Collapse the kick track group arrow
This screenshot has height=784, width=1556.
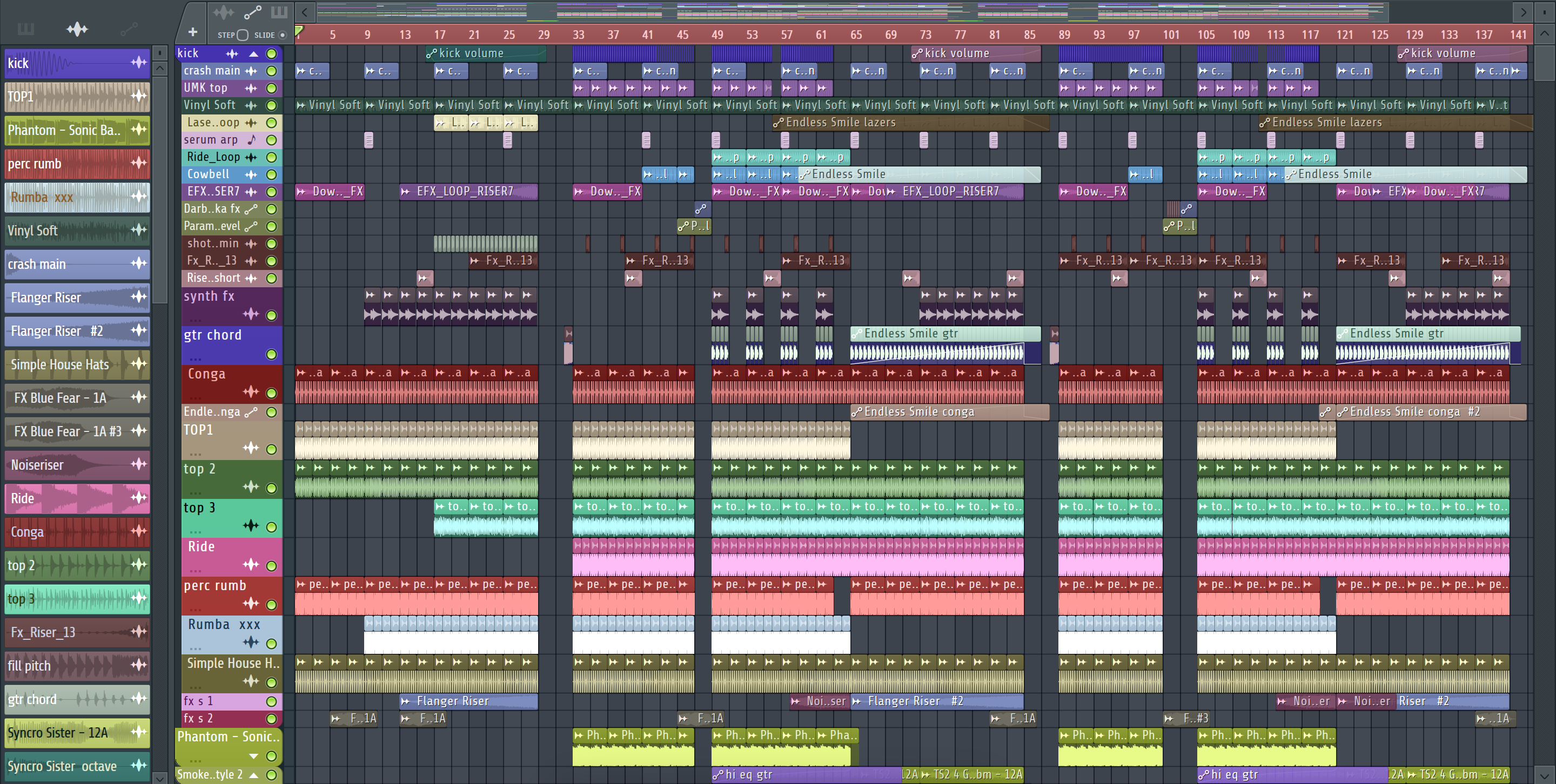(254, 53)
